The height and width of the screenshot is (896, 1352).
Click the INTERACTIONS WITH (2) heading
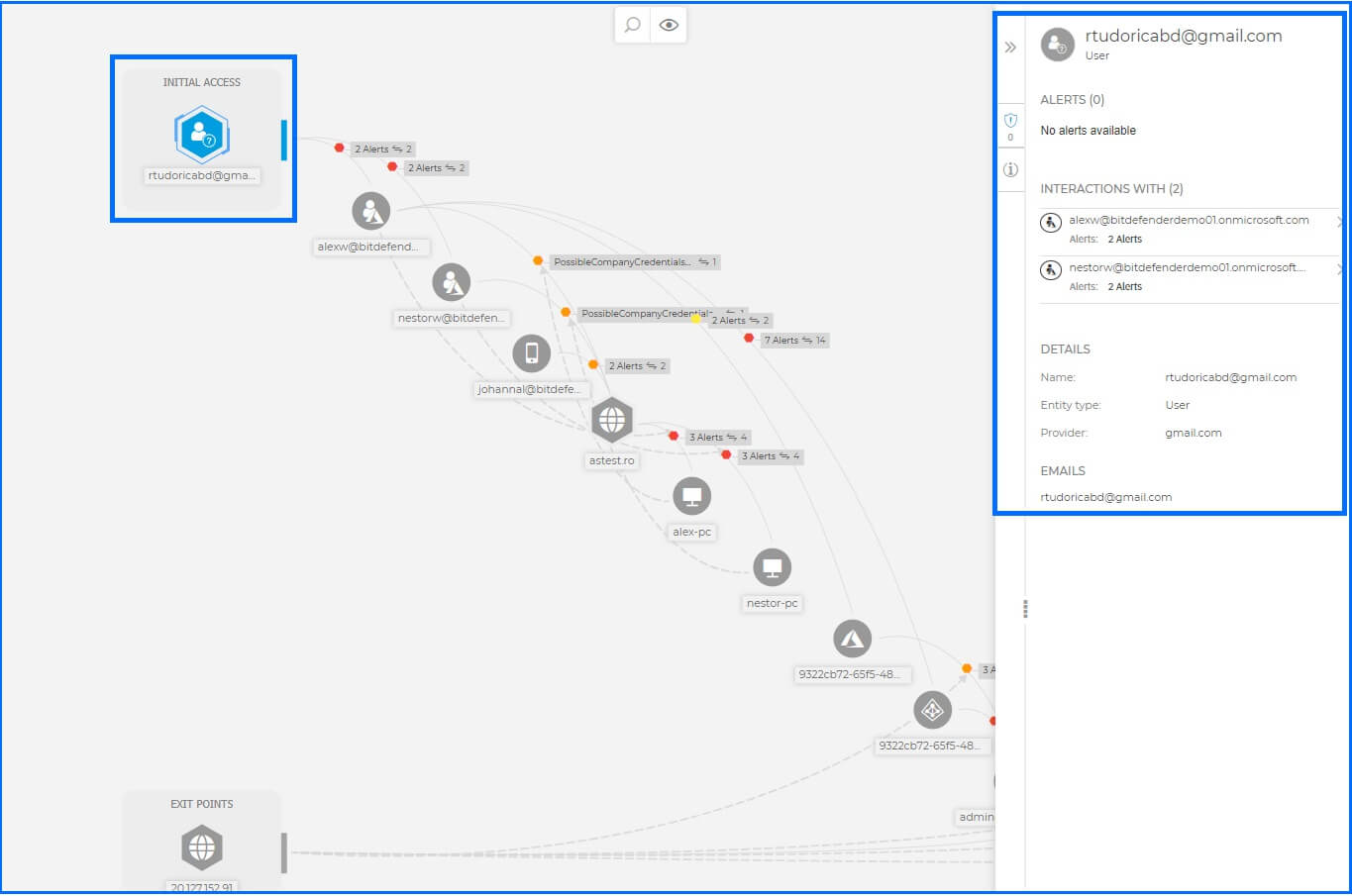(1111, 189)
